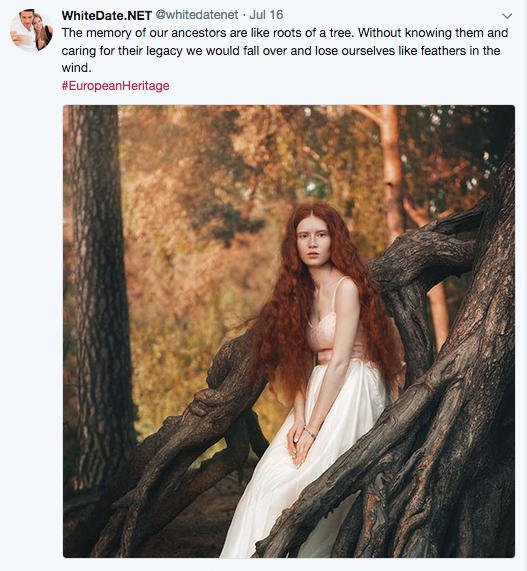The height and width of the screenshot is (571, 527).
Task: Click the word 'wind.' ending the tweet
Action: [x=76, y=68]
